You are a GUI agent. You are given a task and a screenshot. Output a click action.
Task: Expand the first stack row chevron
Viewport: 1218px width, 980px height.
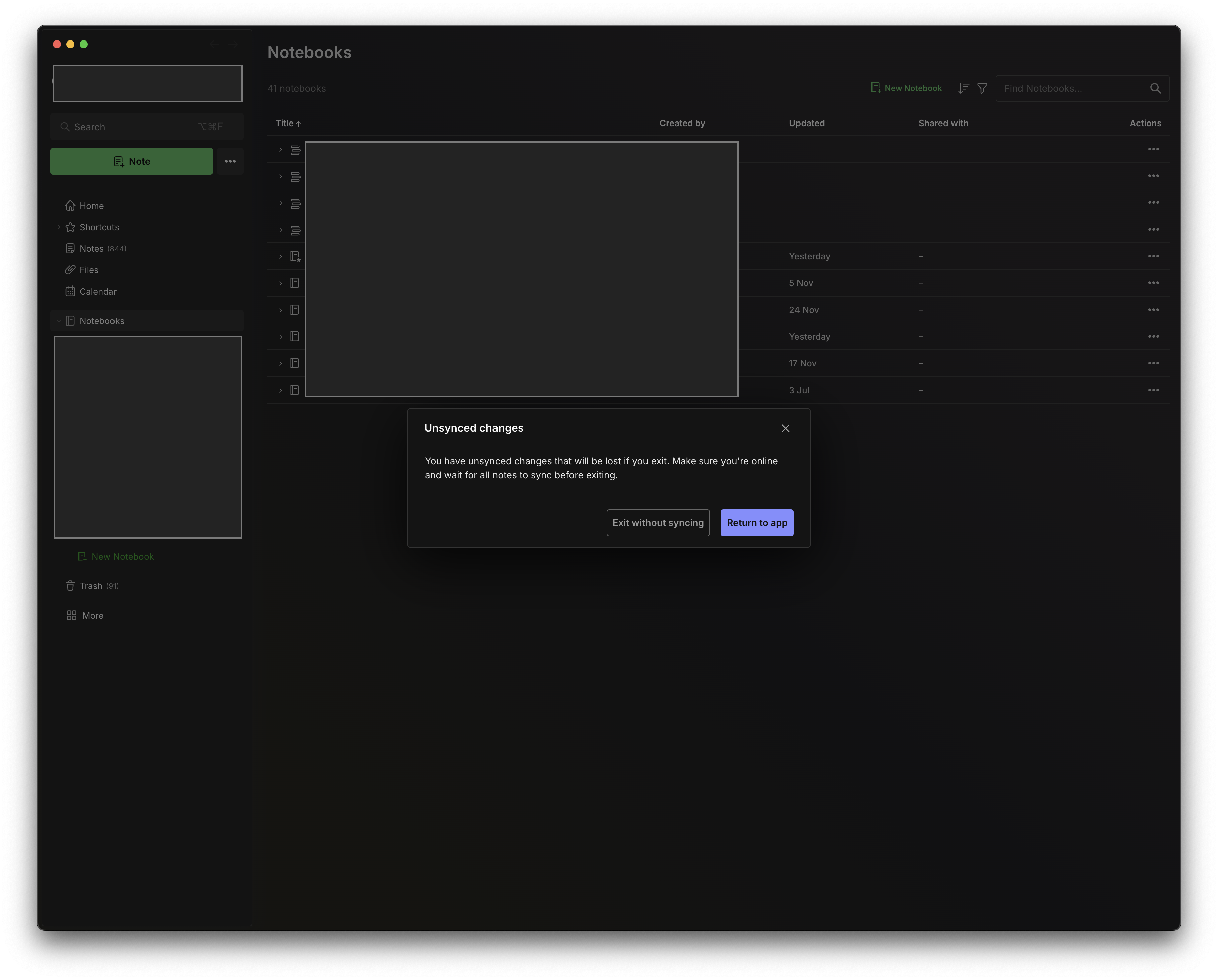[x=280, y=150]
